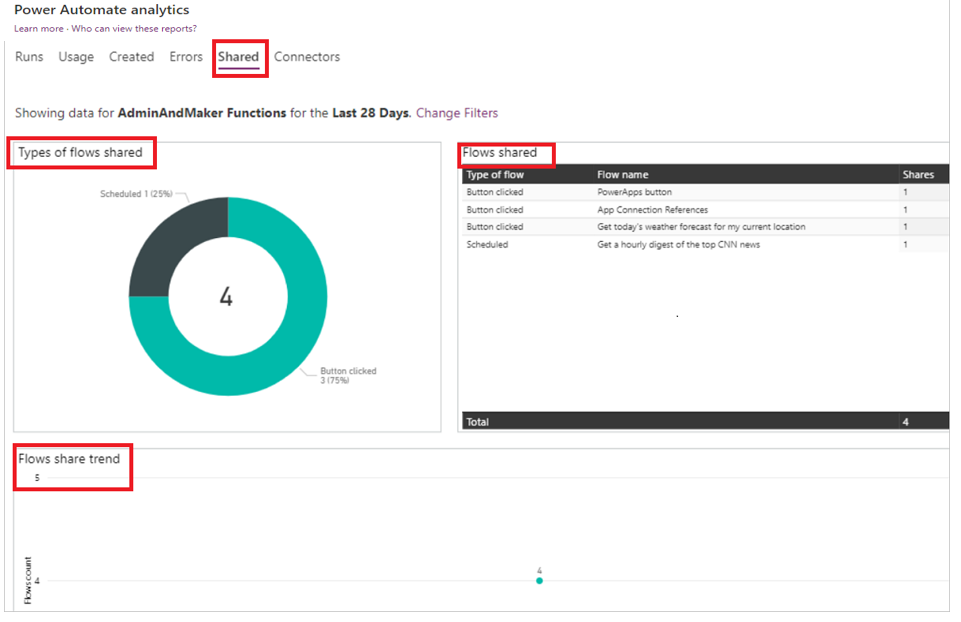Viewport: 961px width, 622px height.
Task: Click the 'Scheduled' type cell in table
Action: 487,245
